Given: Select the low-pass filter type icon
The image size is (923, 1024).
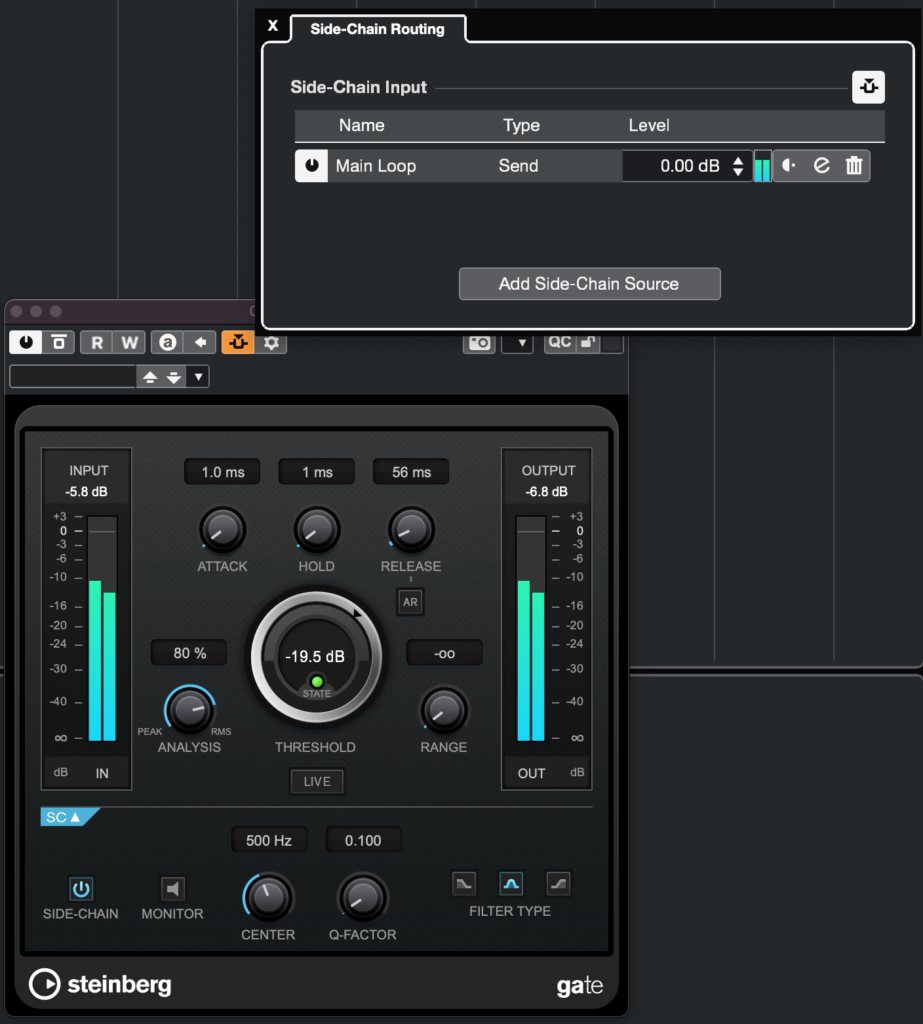Looking at the screenshot, I should pyautogui.click(x=464, y=884).
